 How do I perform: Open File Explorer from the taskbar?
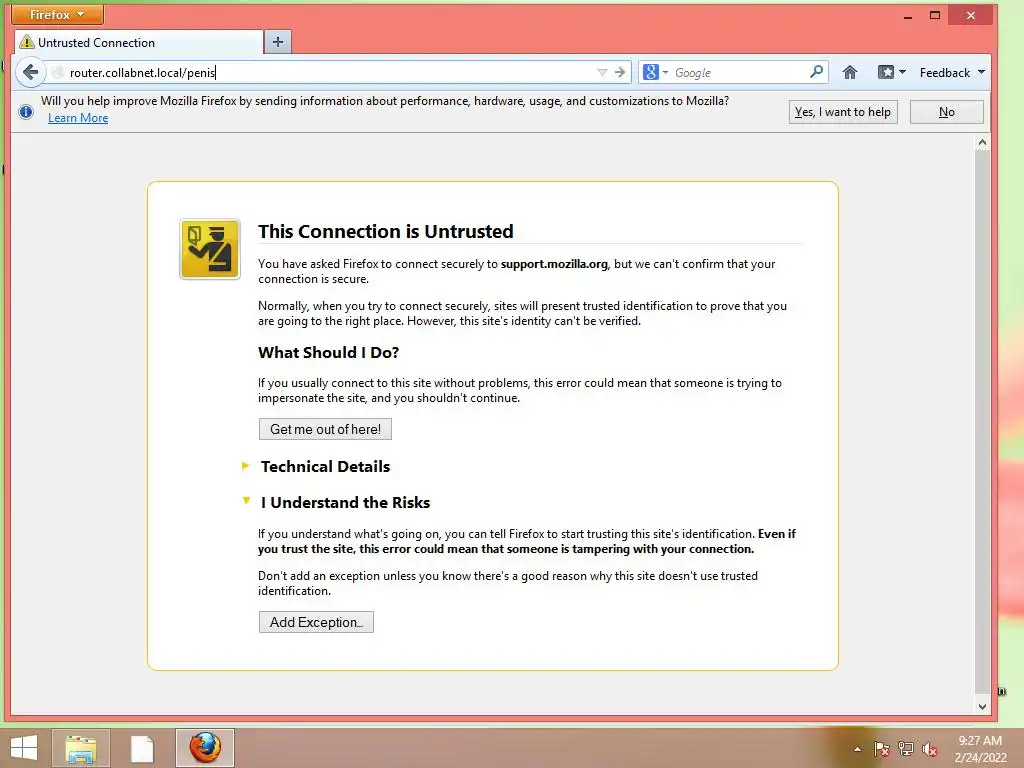[x=80, y=748]
